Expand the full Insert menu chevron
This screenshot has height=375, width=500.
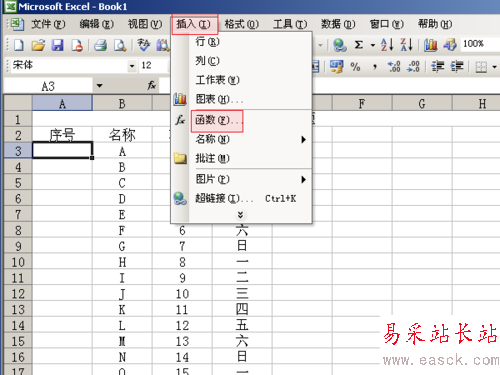pyautogui.click(x=240, y=215)
